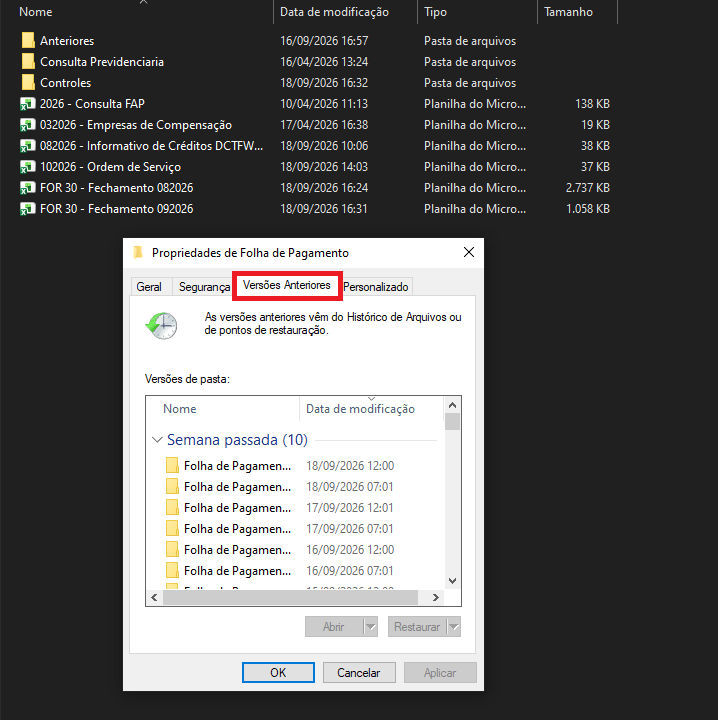Click folder icon of version dated 18/09/2026 12:00
The width and height of the screenshot is (718, 720).
click(172, 465)
